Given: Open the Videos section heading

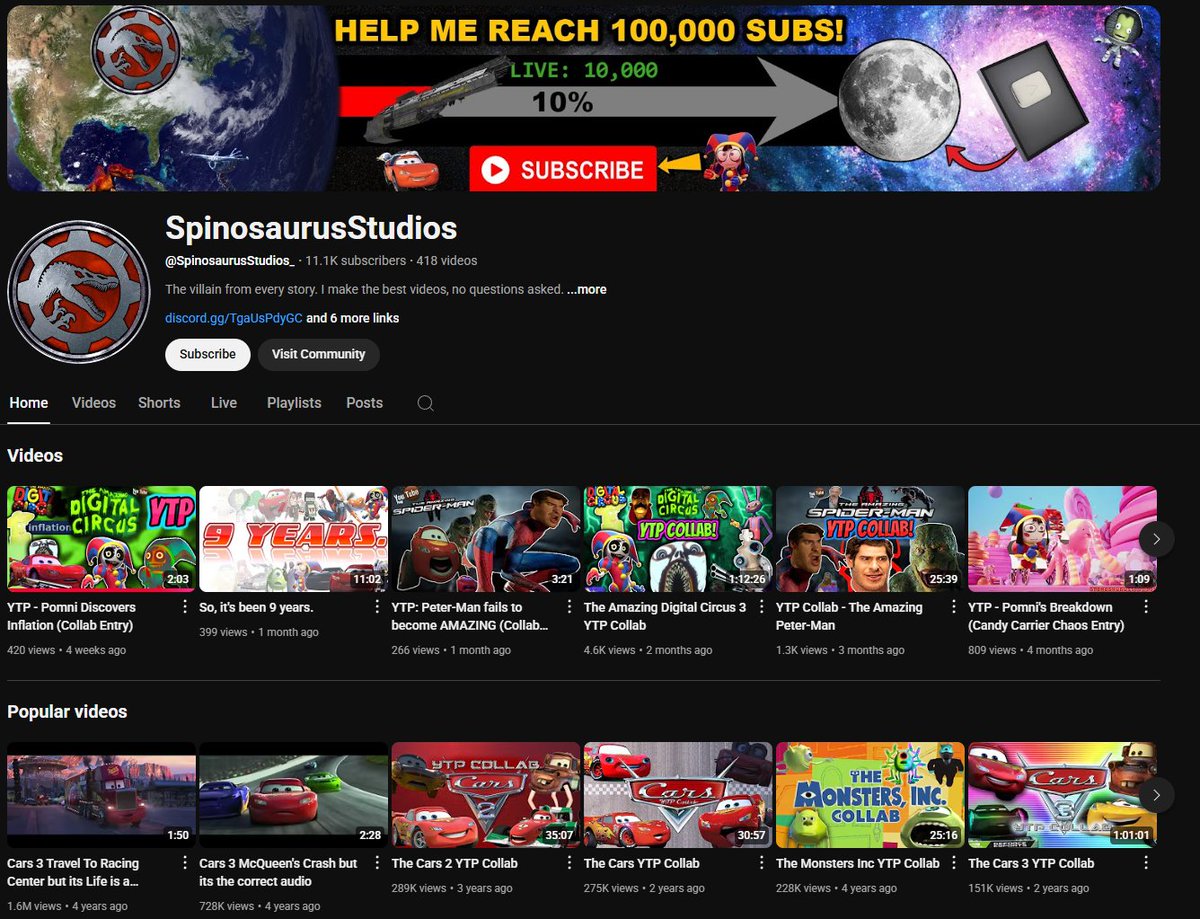Looking at the screenshot, I should pyautogui.click(x=35, y=456).
